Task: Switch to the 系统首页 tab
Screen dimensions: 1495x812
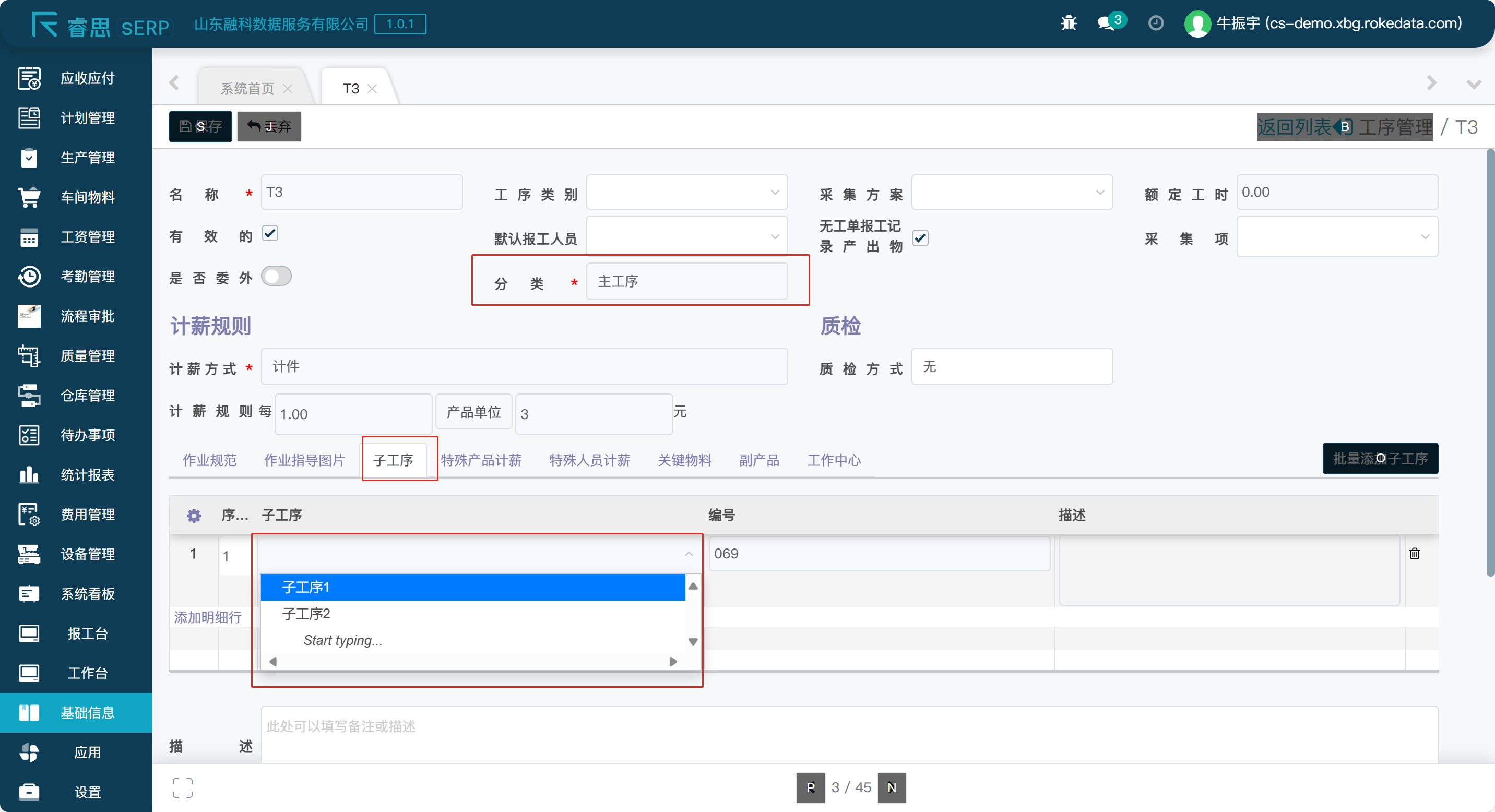Action: tap(248, 89)
